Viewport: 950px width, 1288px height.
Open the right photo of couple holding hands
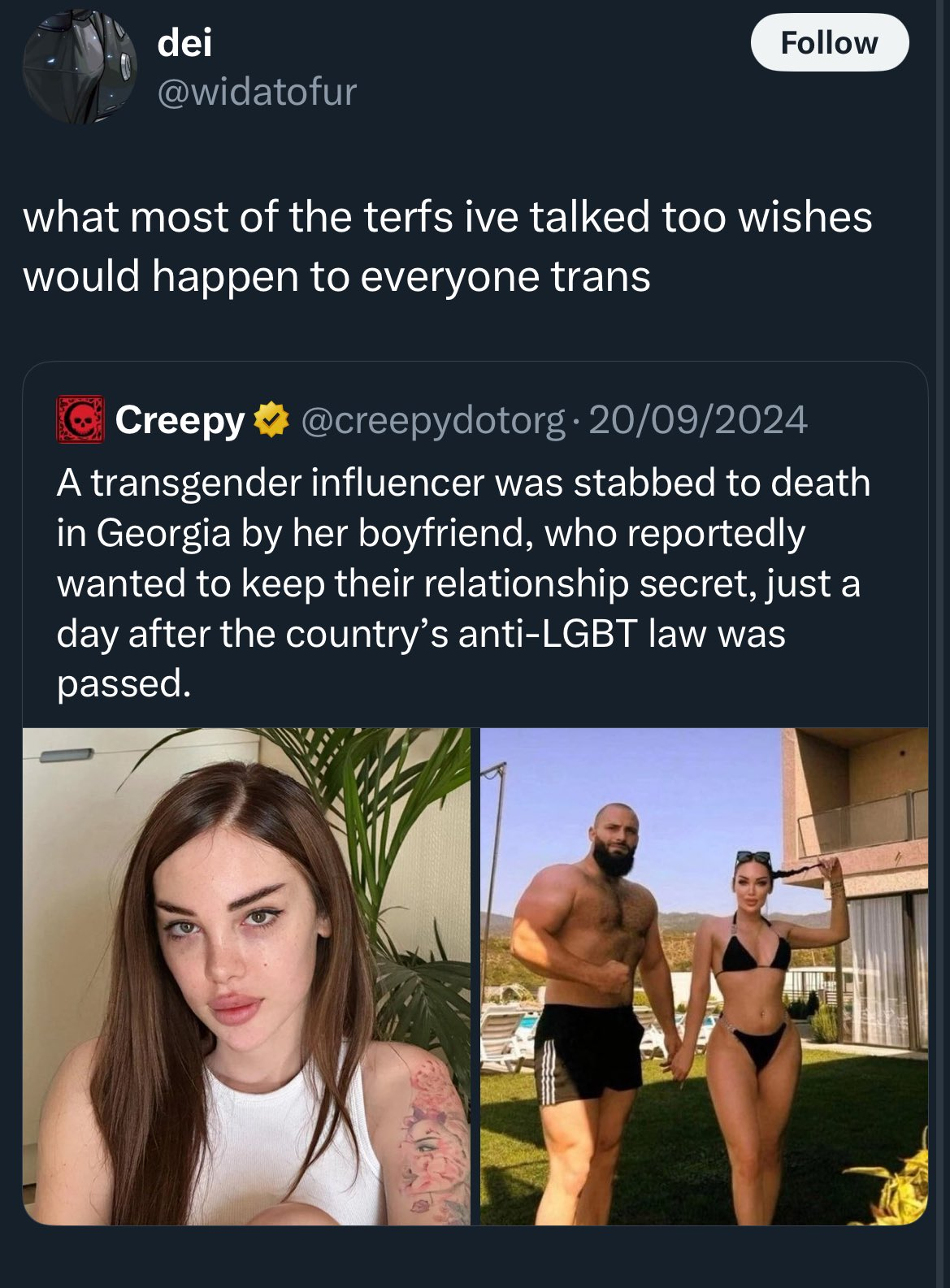704,976
